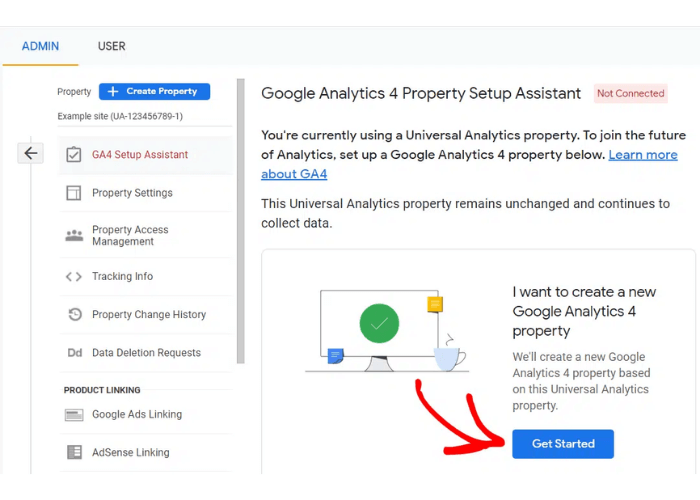
Task: Click the monitor checkmark illustration
Action: (387, 331)
